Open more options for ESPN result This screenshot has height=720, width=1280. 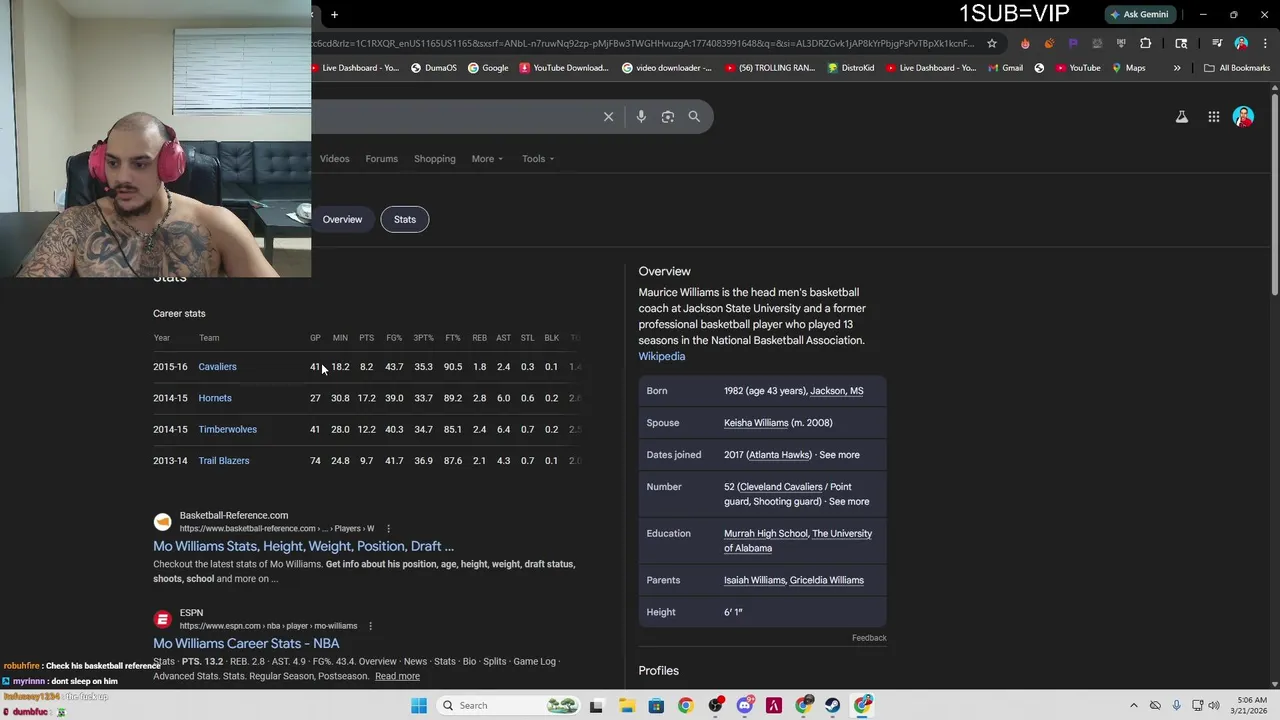click(370, 626)
